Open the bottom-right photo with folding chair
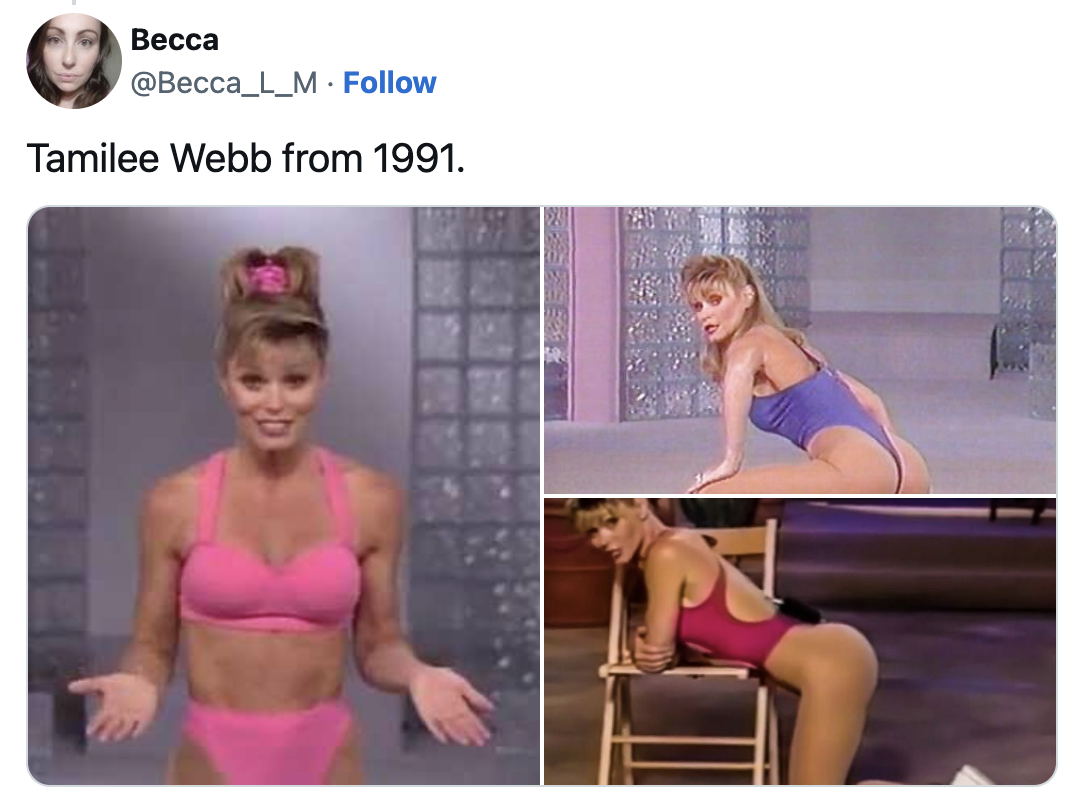This screenshot has width=1082, height=796. [800, 641]
